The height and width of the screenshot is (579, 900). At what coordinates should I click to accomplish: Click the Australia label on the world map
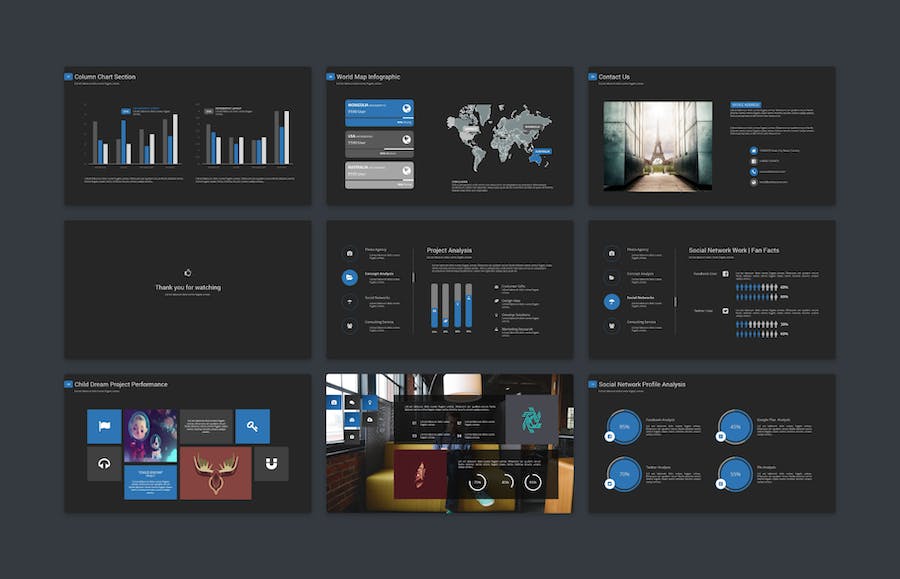point(541,152)
